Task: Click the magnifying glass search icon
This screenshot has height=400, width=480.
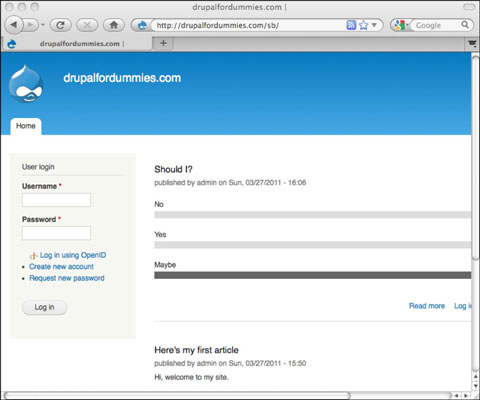Action: [x=465, y=25]
